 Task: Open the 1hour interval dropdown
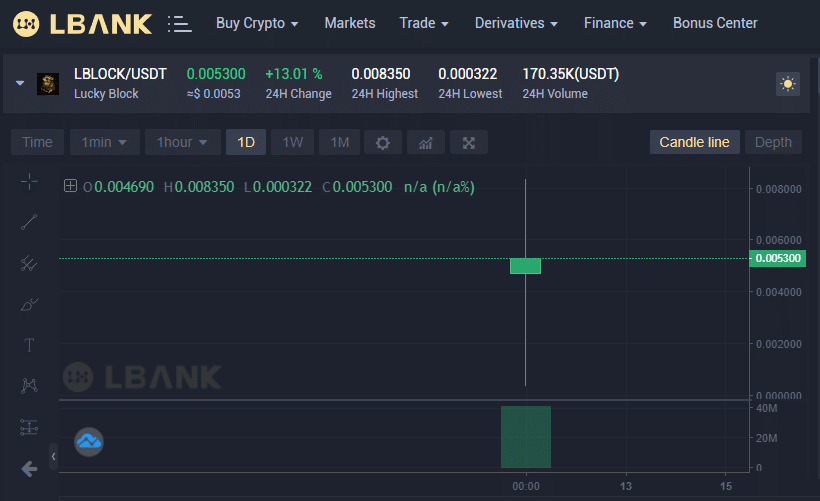183,142
